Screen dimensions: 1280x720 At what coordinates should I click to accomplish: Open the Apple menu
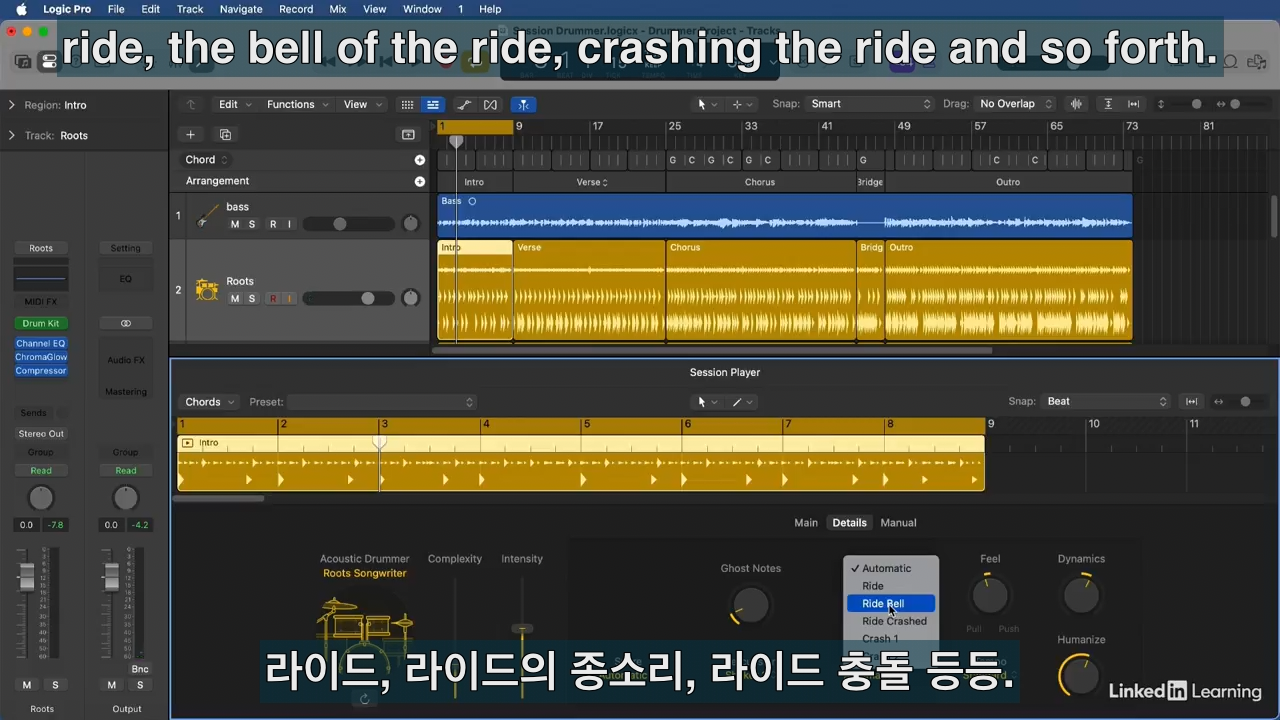click(x=20, y=9)
